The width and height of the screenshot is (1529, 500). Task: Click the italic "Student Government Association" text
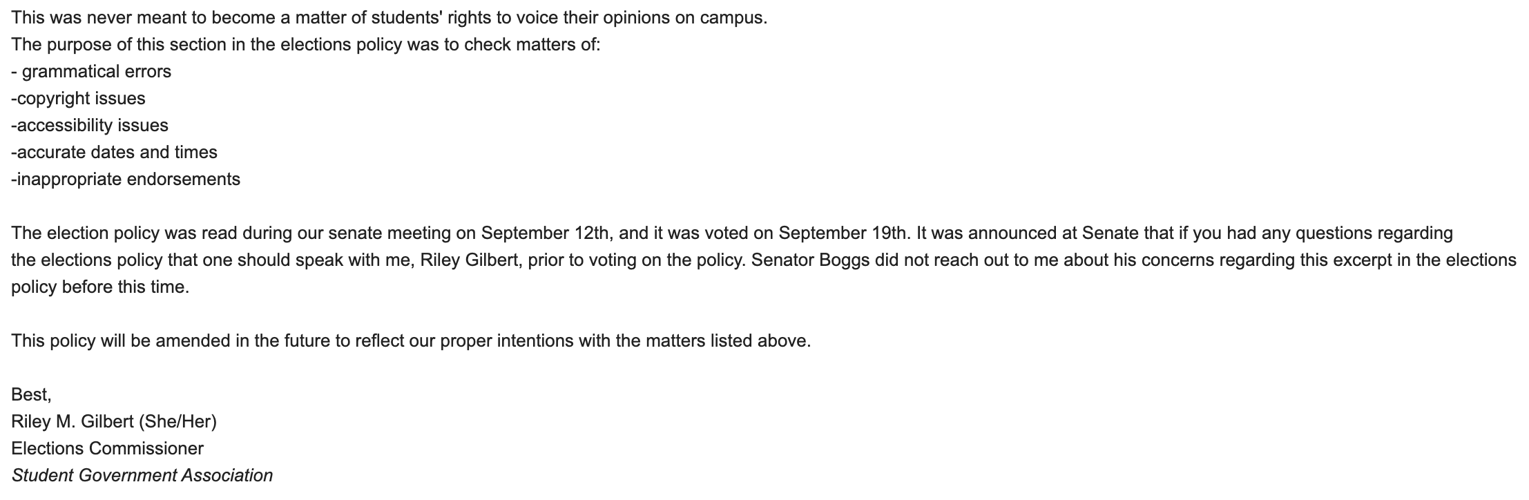click(x=142, y=476)
